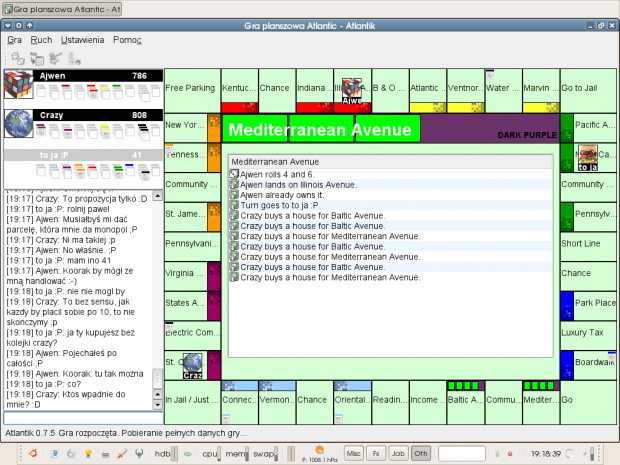Click Ajwen's token on Illinois Avenue
Image resolution: width=620 pixels, height=465 pixels.
352,91
